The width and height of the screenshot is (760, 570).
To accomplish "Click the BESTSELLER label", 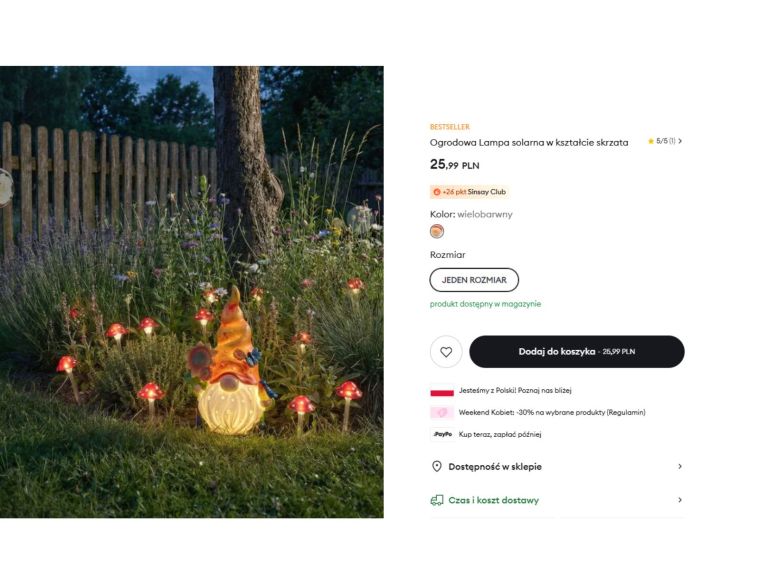I will (x=449, y=127).
